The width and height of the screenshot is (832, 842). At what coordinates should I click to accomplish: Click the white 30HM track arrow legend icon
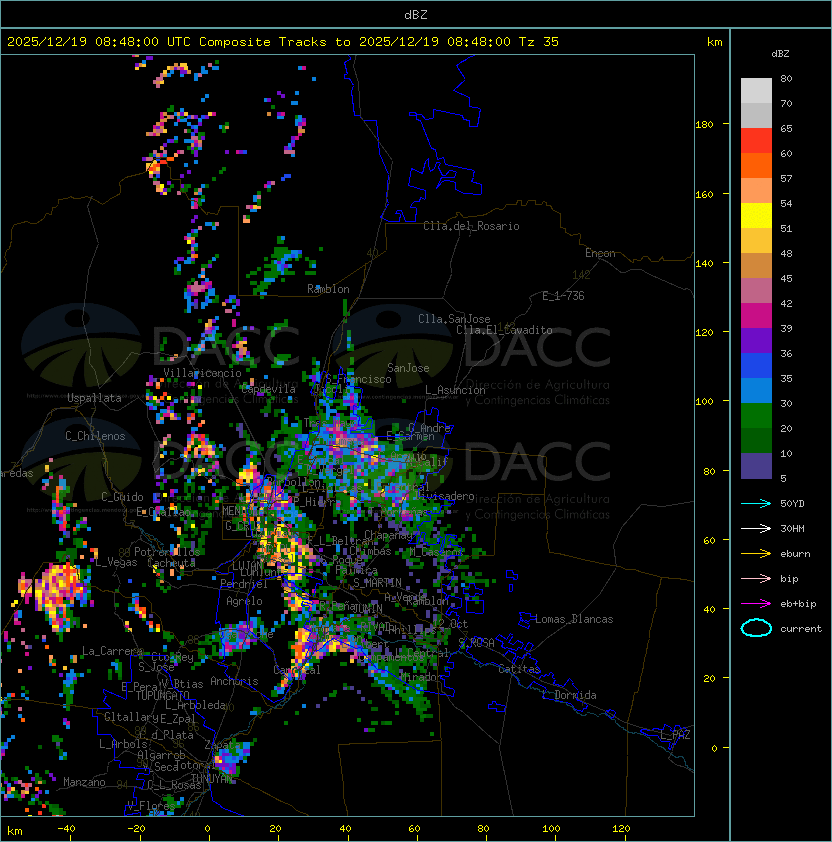[756, 528]
